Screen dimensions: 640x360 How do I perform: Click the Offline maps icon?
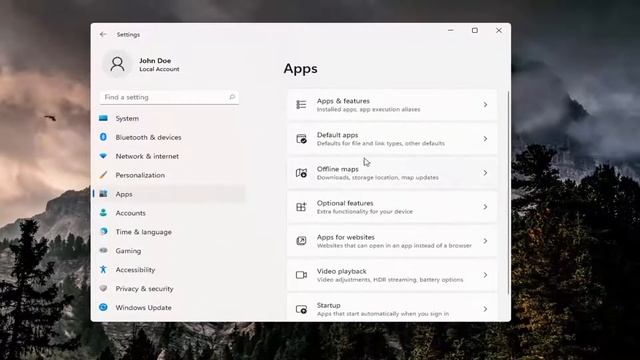301,173
